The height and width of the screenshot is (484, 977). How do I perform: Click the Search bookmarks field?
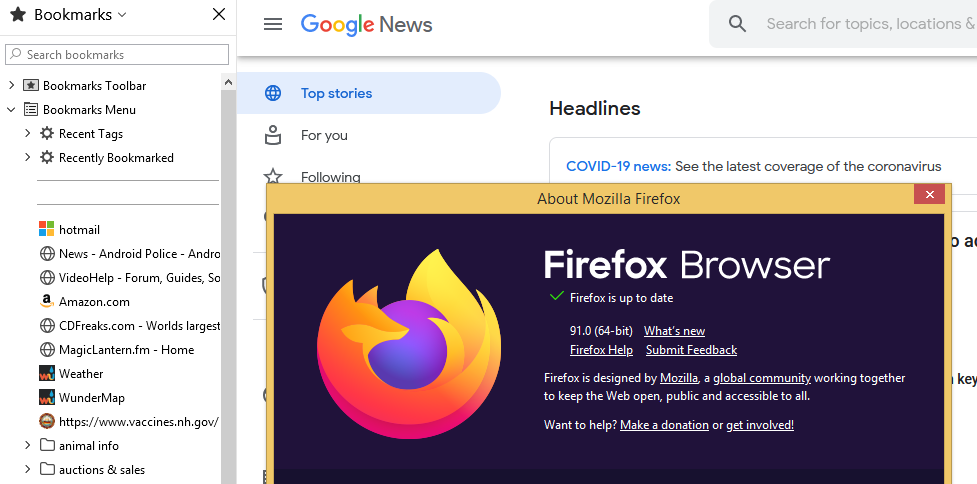[x=117, y=55]
